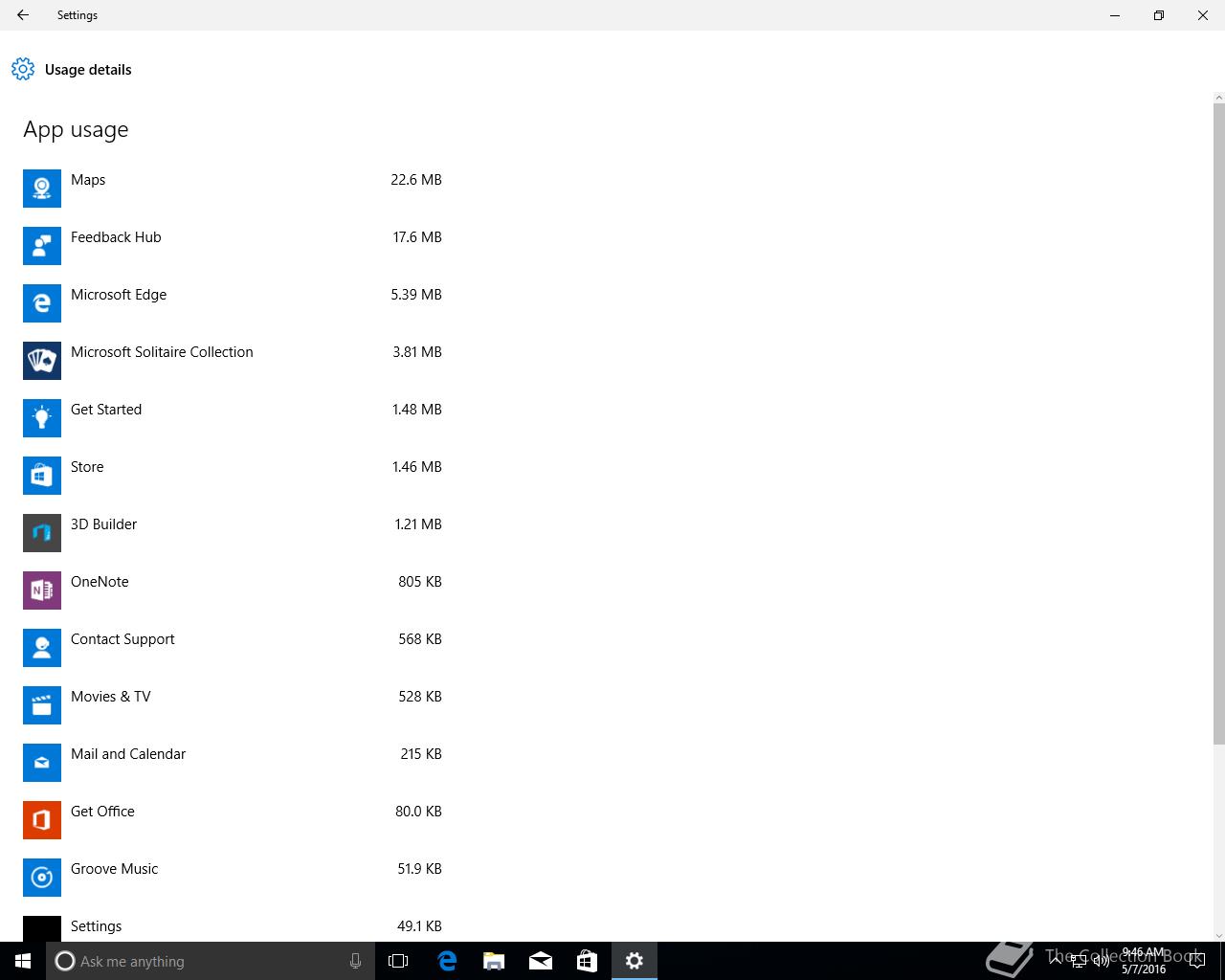Click the Get Started label
The image size is (1225, 980).
pos(106,410)
